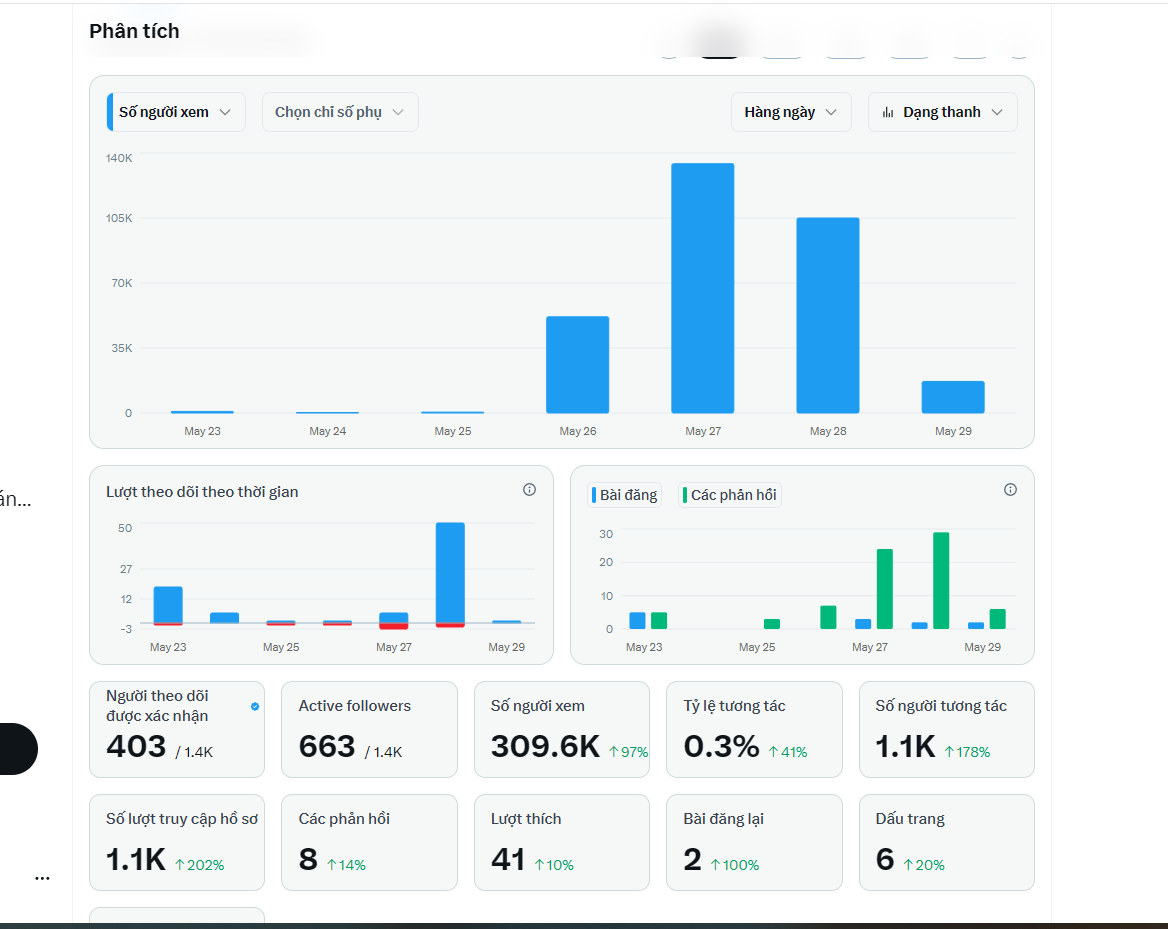Click the bar chart icon in Dạng thanh
The height and width of the screenshot is (929, 1168).
click(x=888, y=112)
